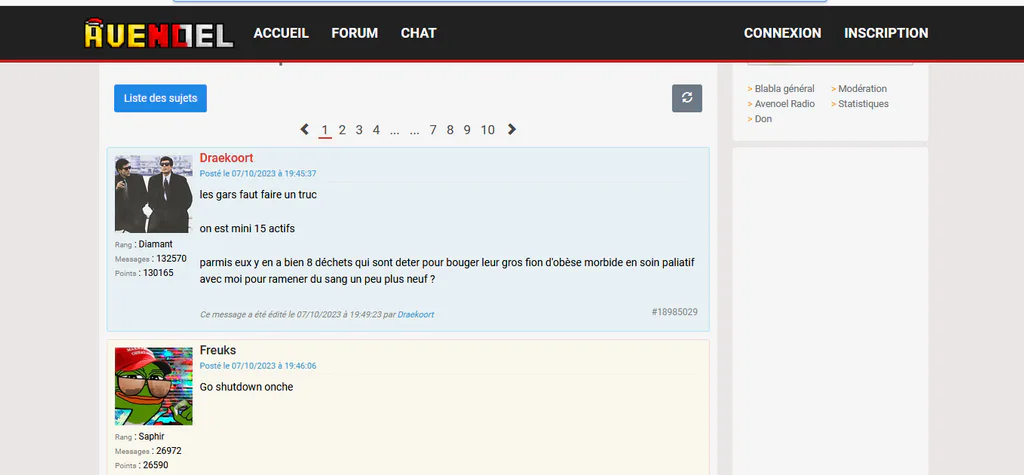Viewport: 1024px width, 475px height.
Task: Select page 7 in pagination
Action: click(x=433, y=130)
